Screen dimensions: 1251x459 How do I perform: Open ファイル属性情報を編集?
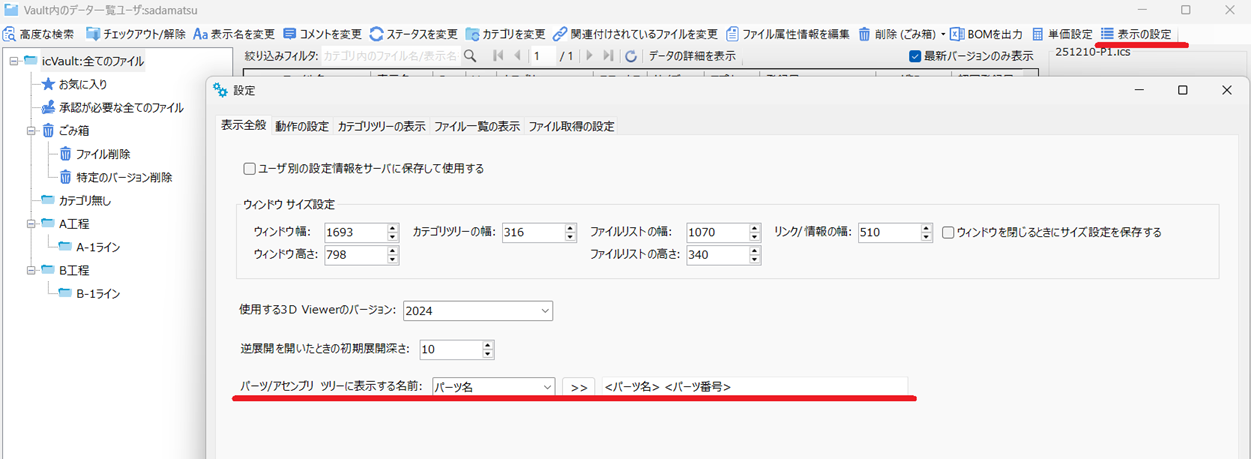(787, 34)
